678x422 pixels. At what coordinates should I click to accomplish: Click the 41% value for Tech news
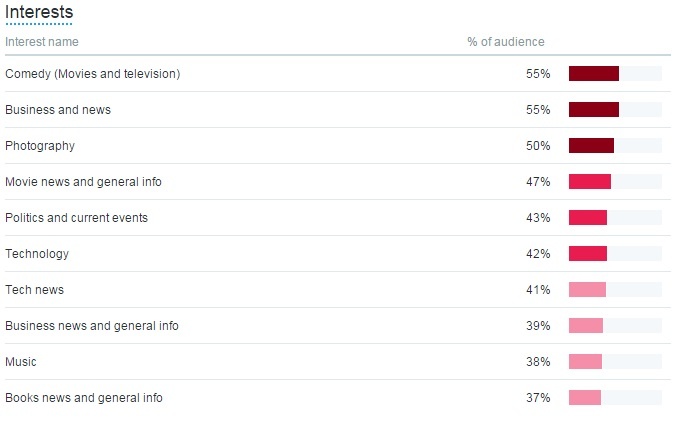[x=538, y=290]
